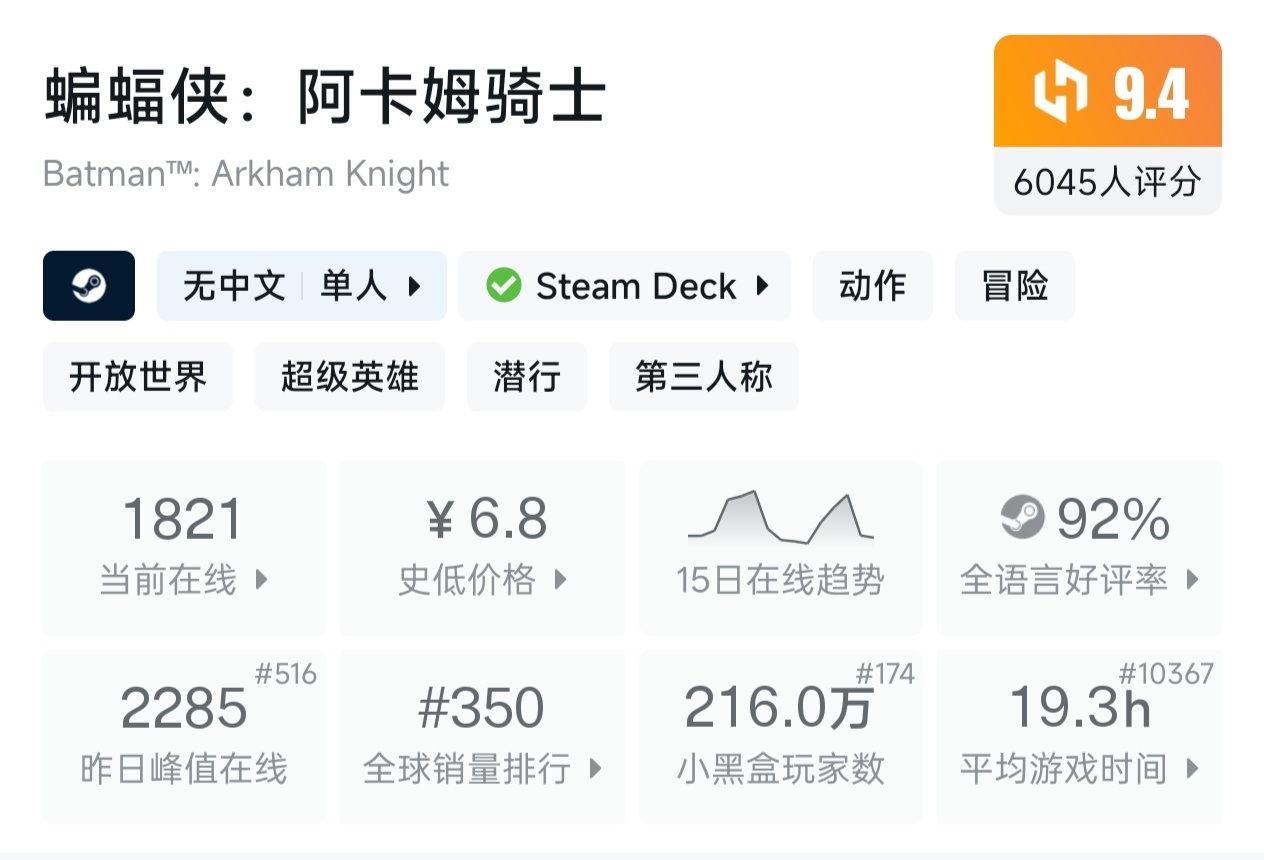1264x860 pixels.
Task: Tap the 开放世界 tag
Action: [138, 377]
